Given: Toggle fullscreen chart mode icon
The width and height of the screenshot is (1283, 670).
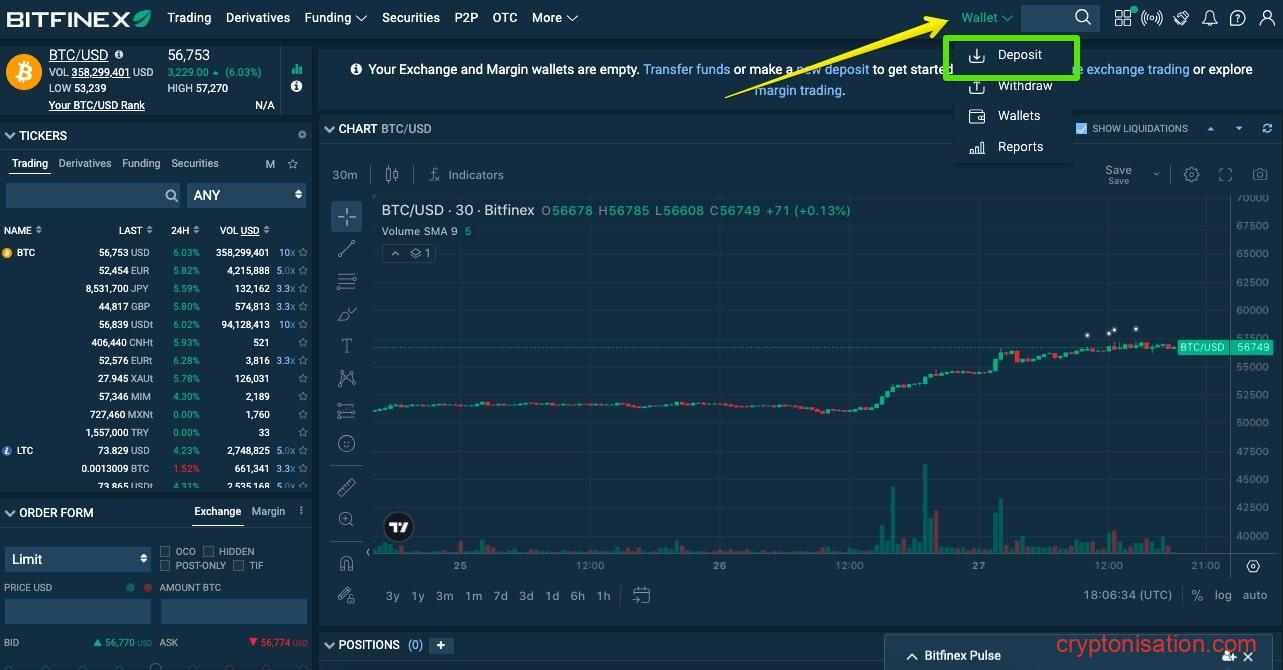Looking at the screenshot, I should (1225, 175).
